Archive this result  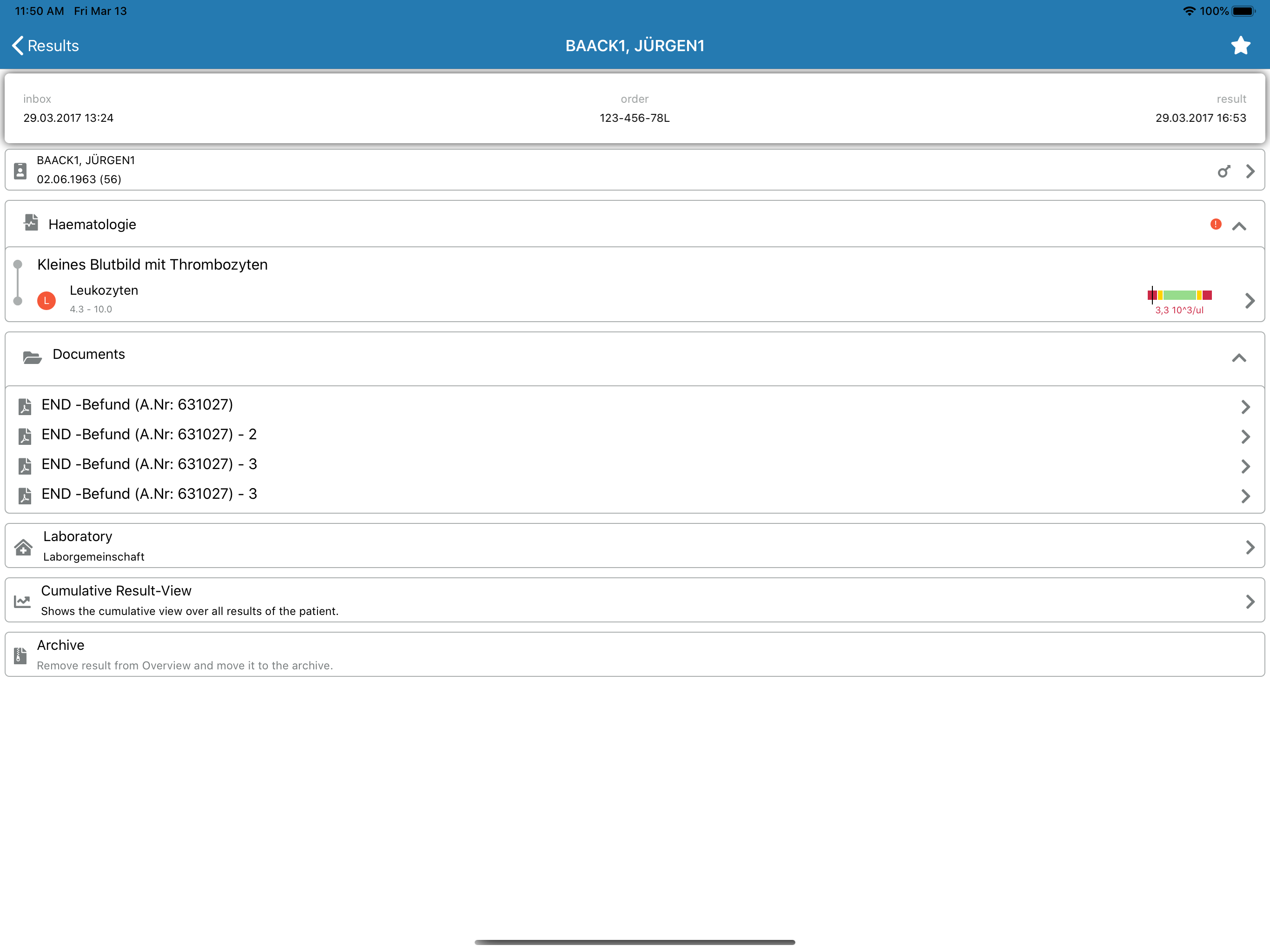tap(632, 654)
